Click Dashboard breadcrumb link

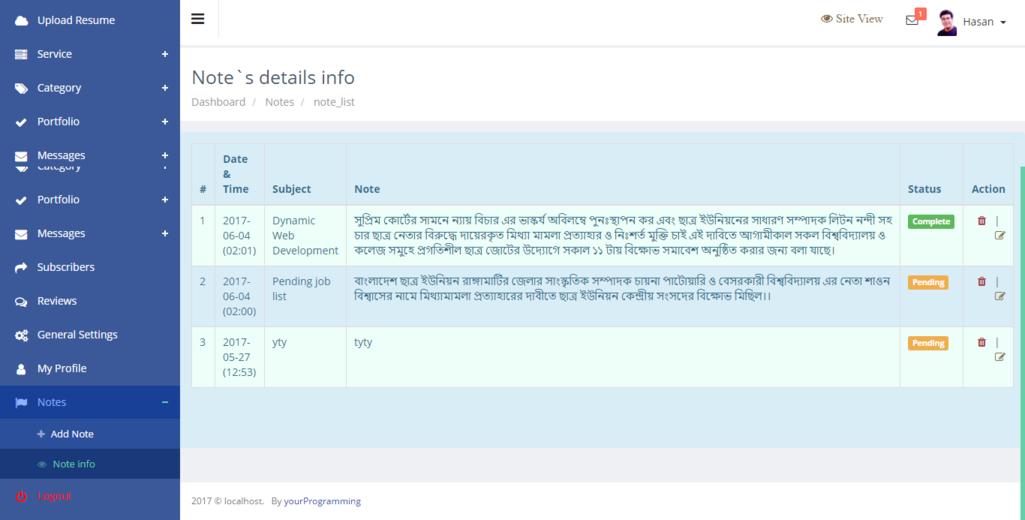tap(218, 102)
